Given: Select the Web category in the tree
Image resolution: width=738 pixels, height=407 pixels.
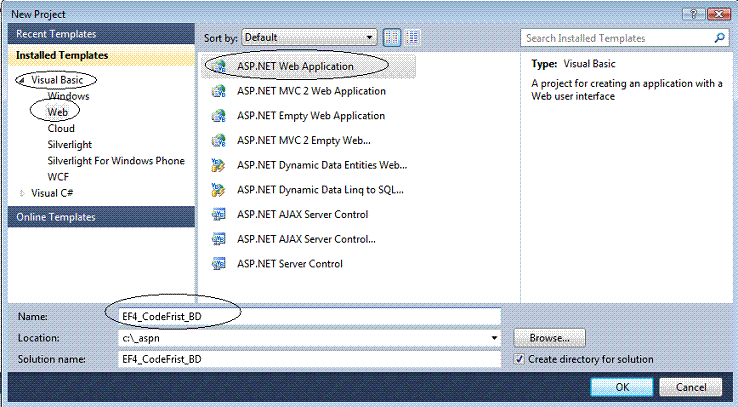Looking at the screenshot, I should [x=57, y=112].
